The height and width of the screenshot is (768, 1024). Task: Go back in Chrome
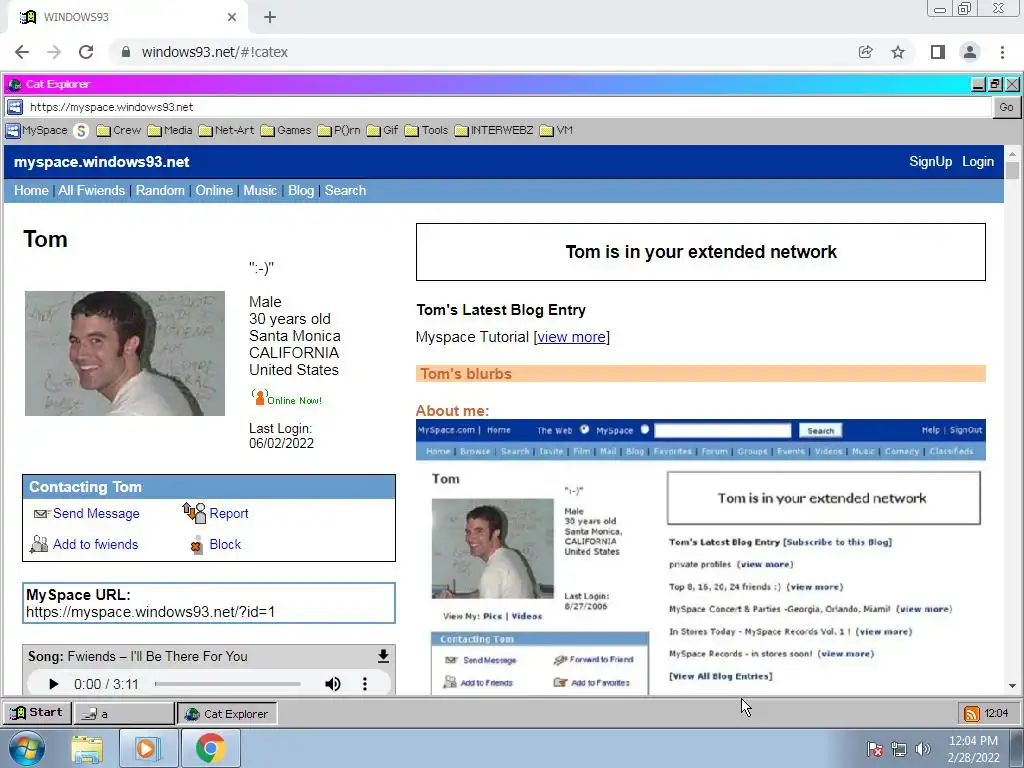coord(22,52)
